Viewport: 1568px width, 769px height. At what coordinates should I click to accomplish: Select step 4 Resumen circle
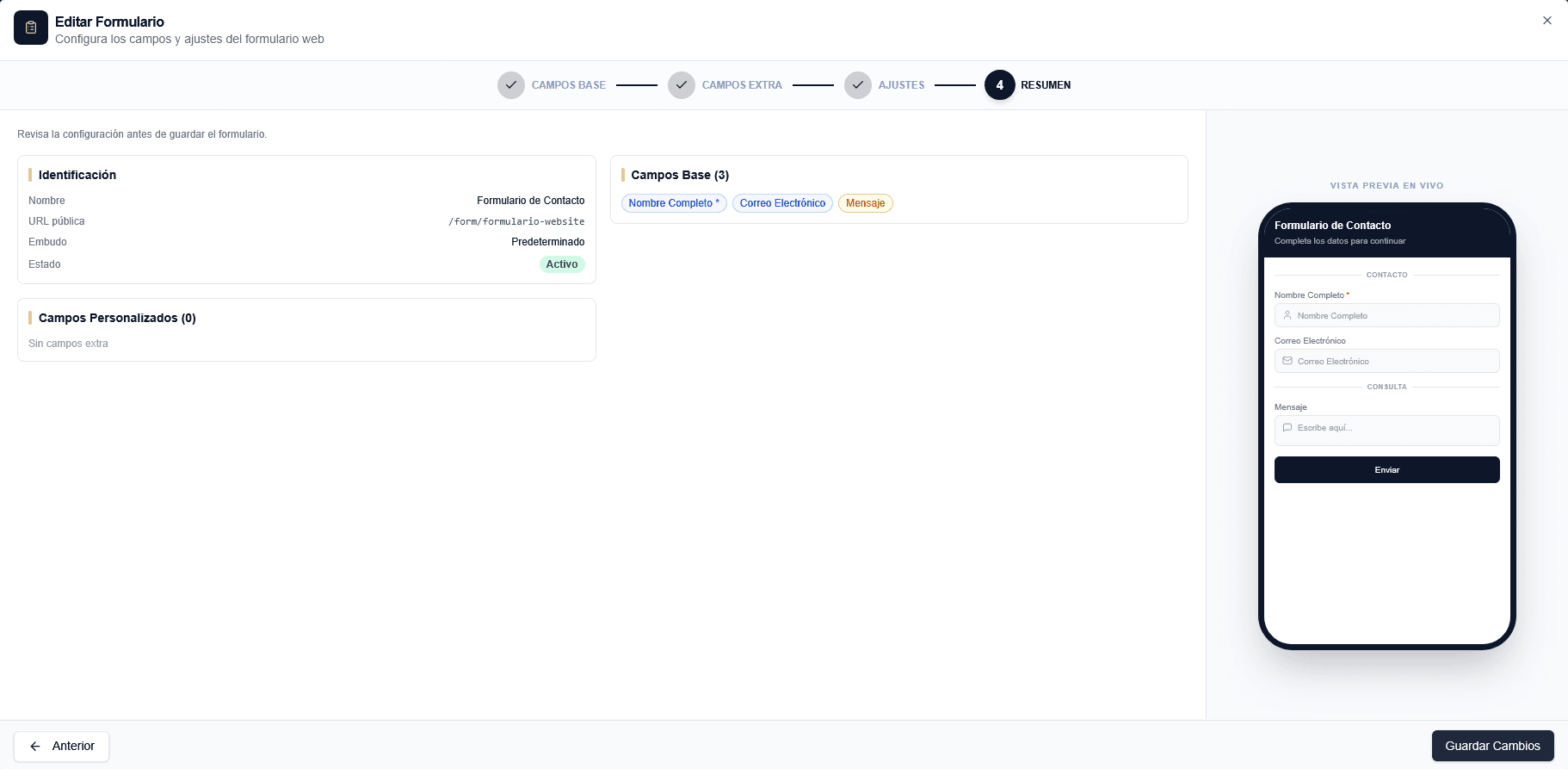tap(1000, 85)
